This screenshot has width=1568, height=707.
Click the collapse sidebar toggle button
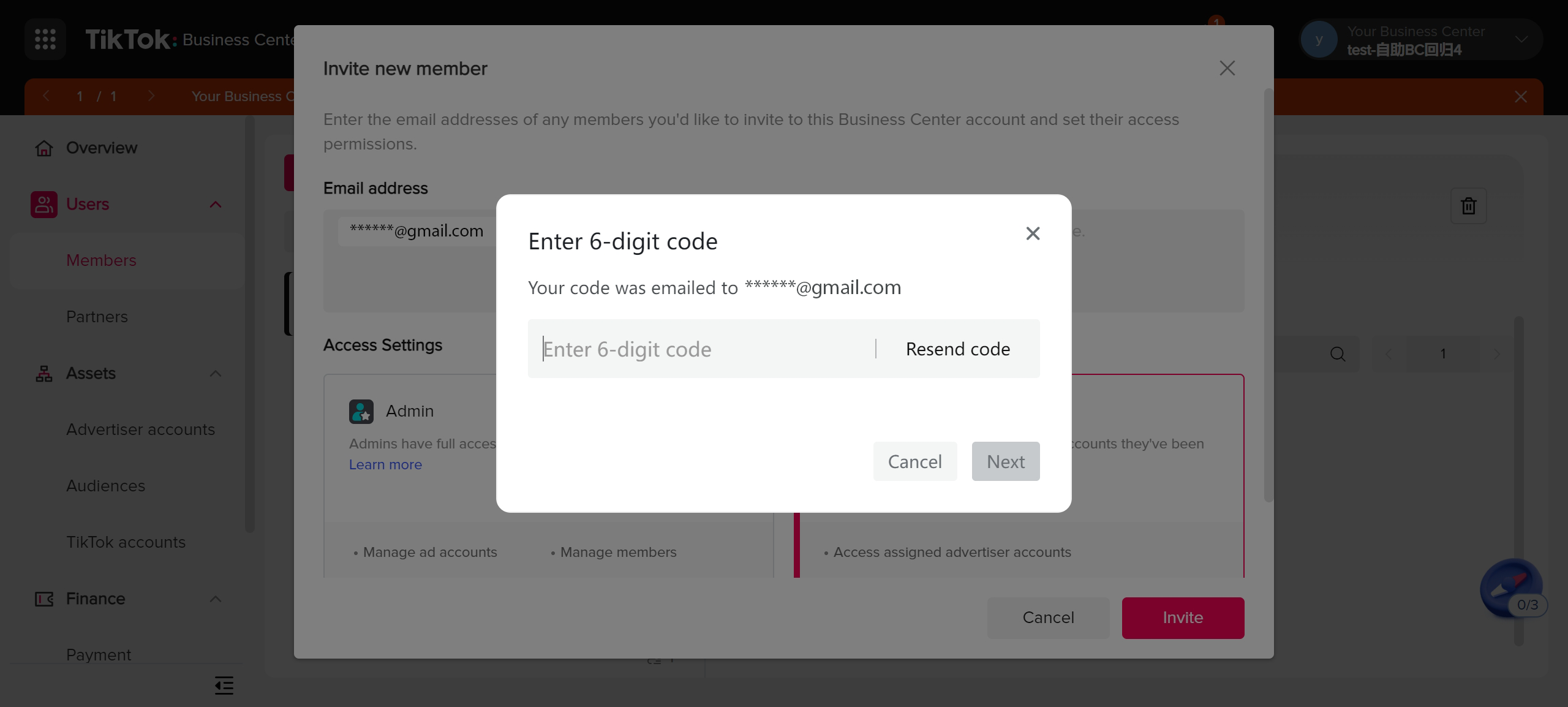point(224,685)
